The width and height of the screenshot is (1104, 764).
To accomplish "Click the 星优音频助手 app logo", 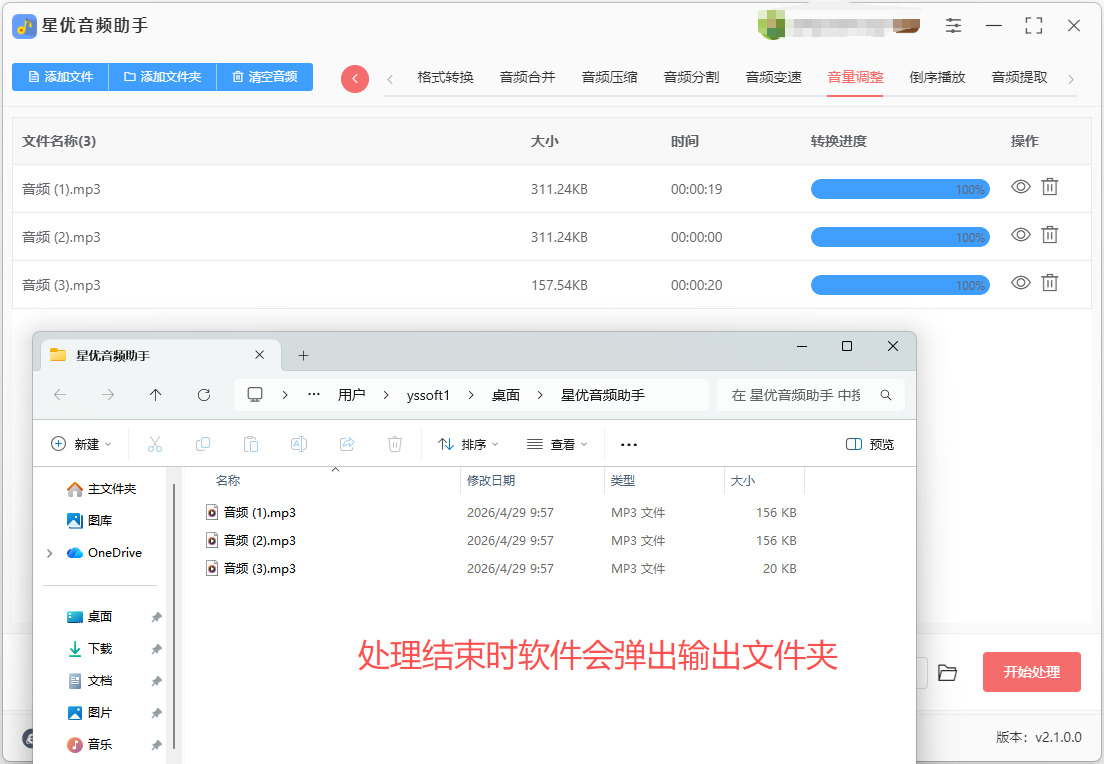I will (25, 26).
